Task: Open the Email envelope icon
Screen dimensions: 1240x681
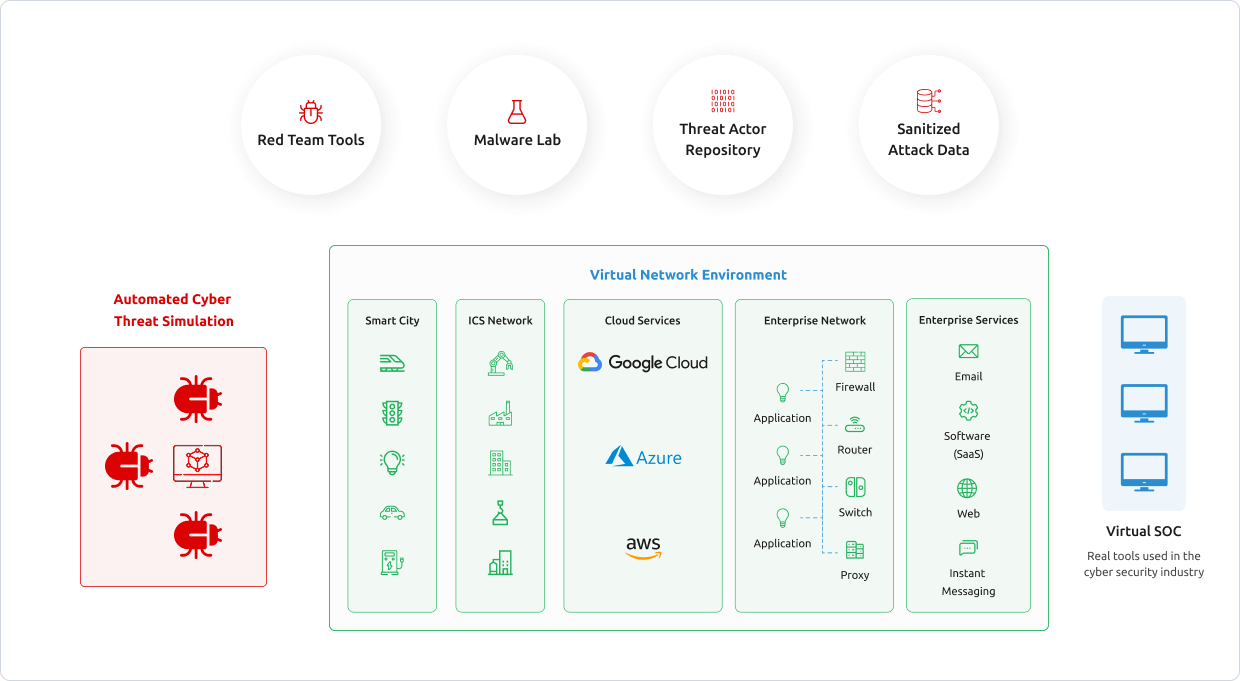Action: pos(968,351)
